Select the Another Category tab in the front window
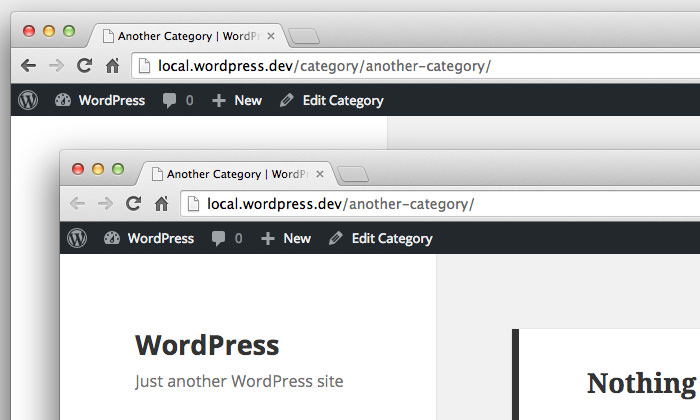Image resolution: width=700 pixels, height=420 pixels. pos(236,174)
